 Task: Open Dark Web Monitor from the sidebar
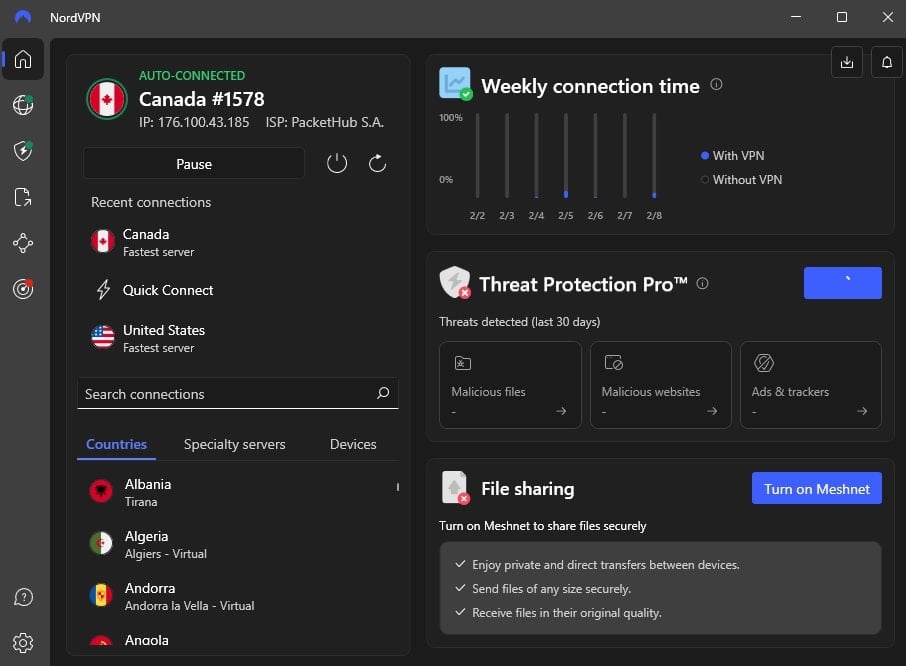(22, 289)
